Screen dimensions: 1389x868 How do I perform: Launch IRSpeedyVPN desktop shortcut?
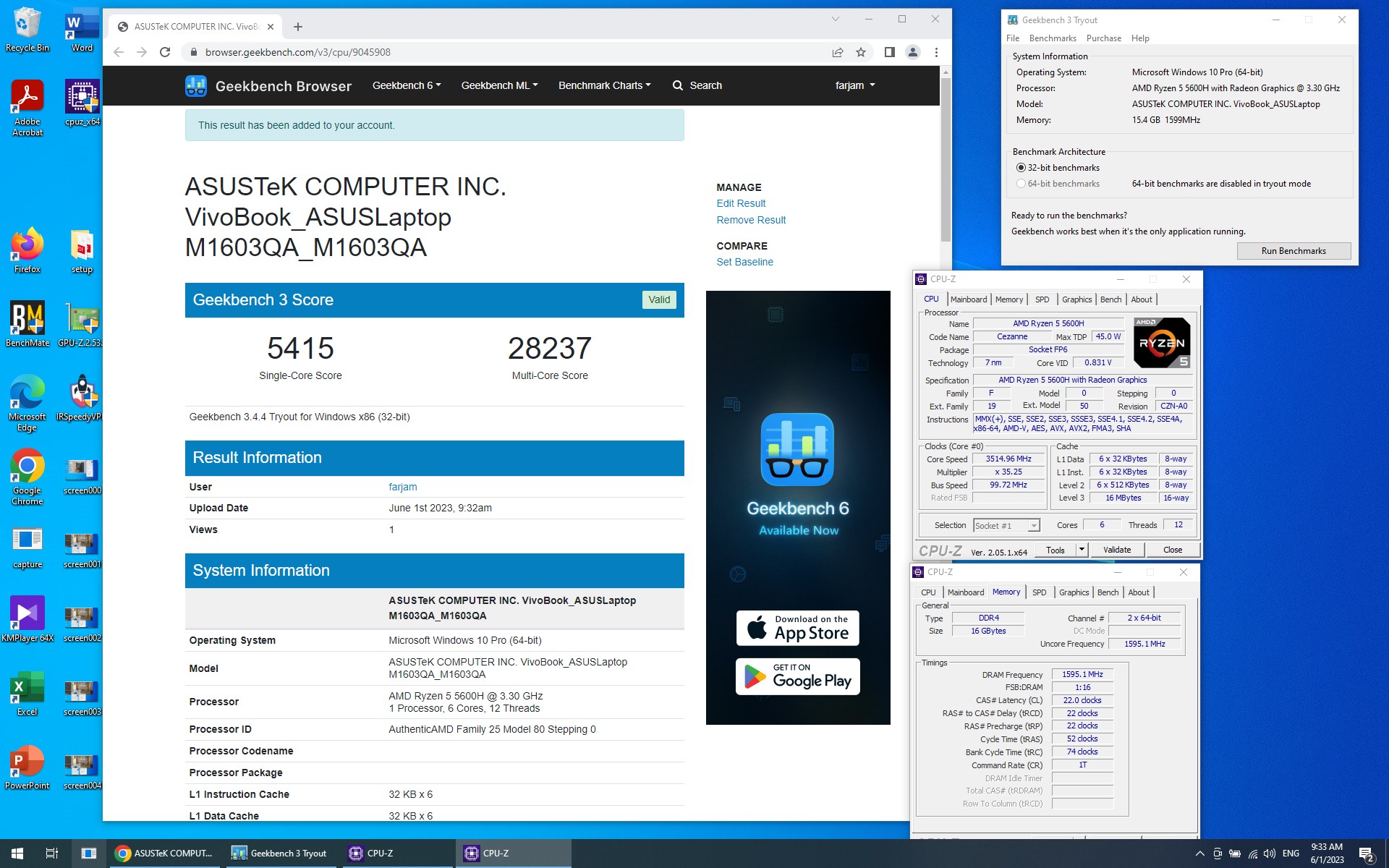click(82, 398)
